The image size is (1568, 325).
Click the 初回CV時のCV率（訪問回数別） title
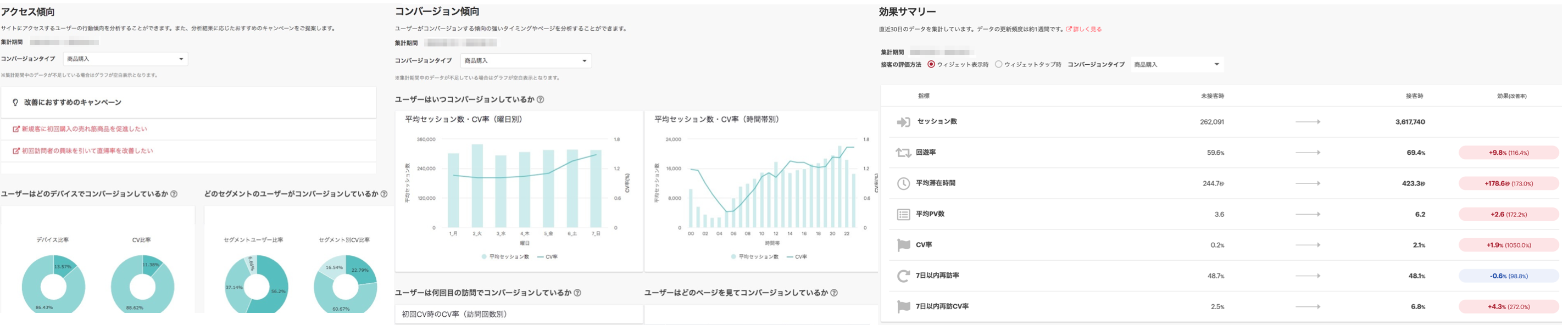tap(454, 315)
